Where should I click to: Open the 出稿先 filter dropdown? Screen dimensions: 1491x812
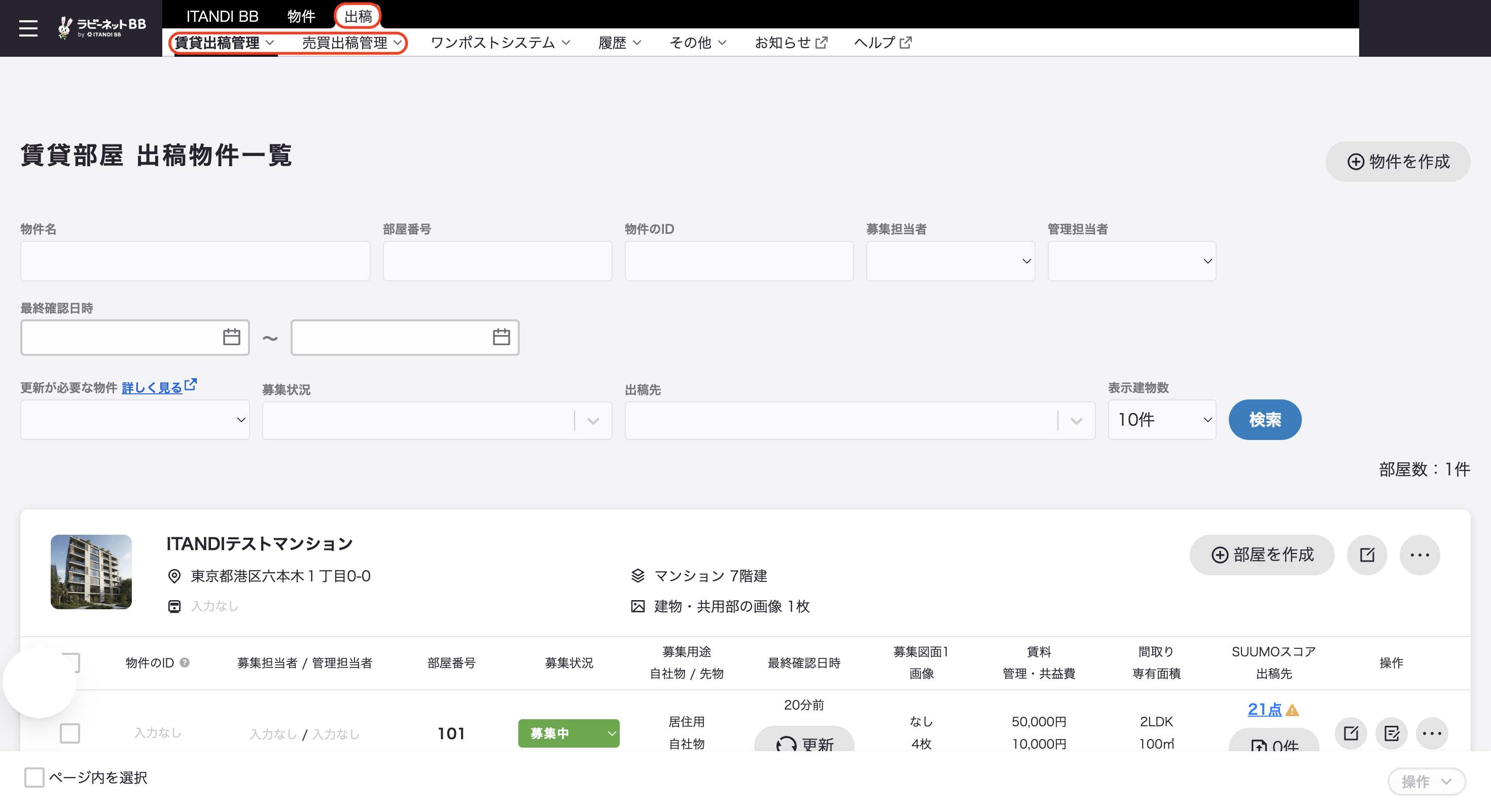pyautogui.click(x=860, y=421)
